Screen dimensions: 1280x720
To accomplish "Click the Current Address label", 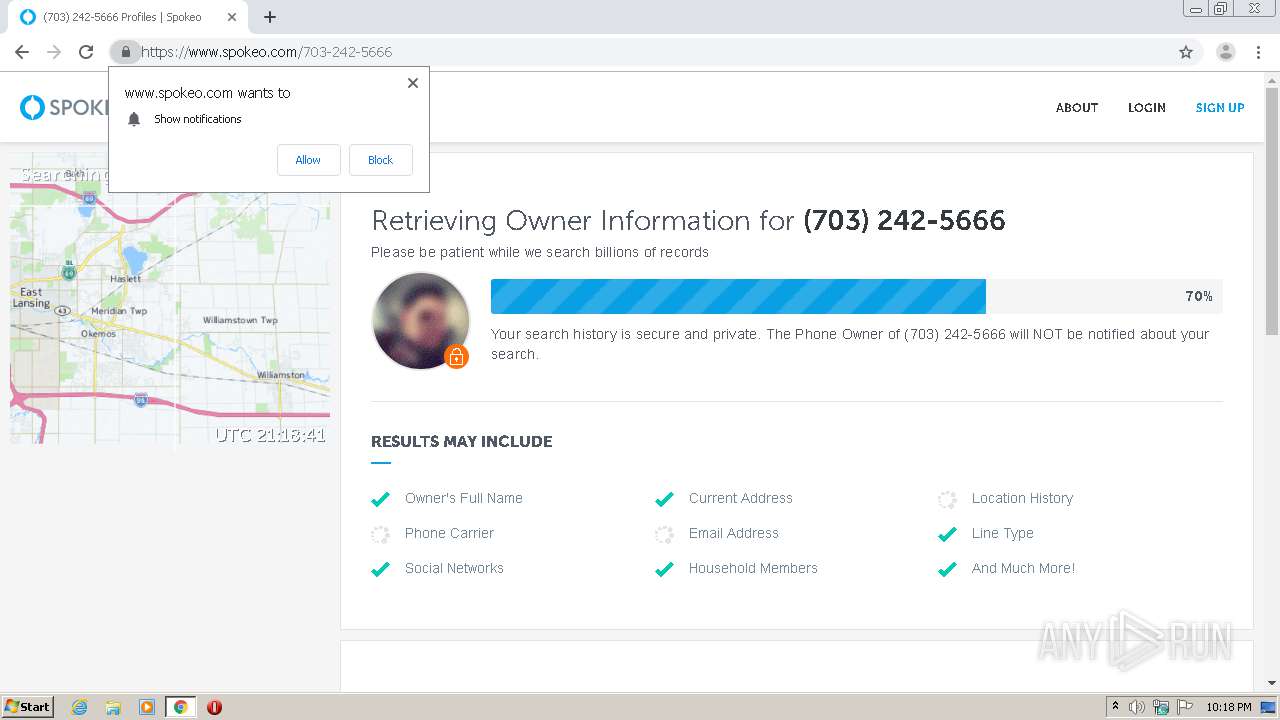I will pos(740,498).
